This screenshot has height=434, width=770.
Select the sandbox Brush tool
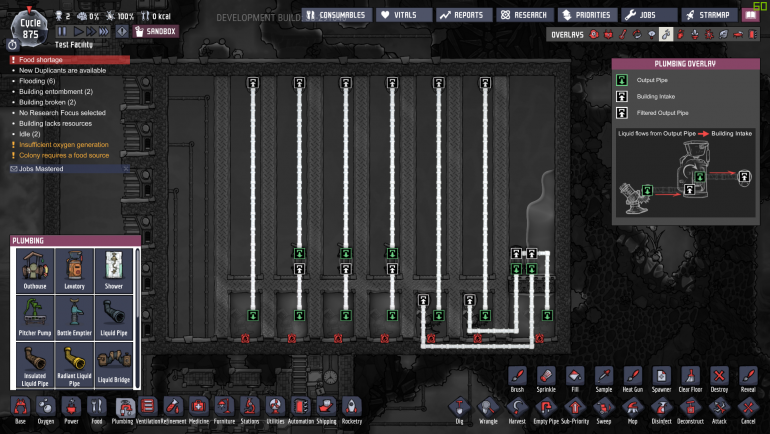(x=517, y=379)
